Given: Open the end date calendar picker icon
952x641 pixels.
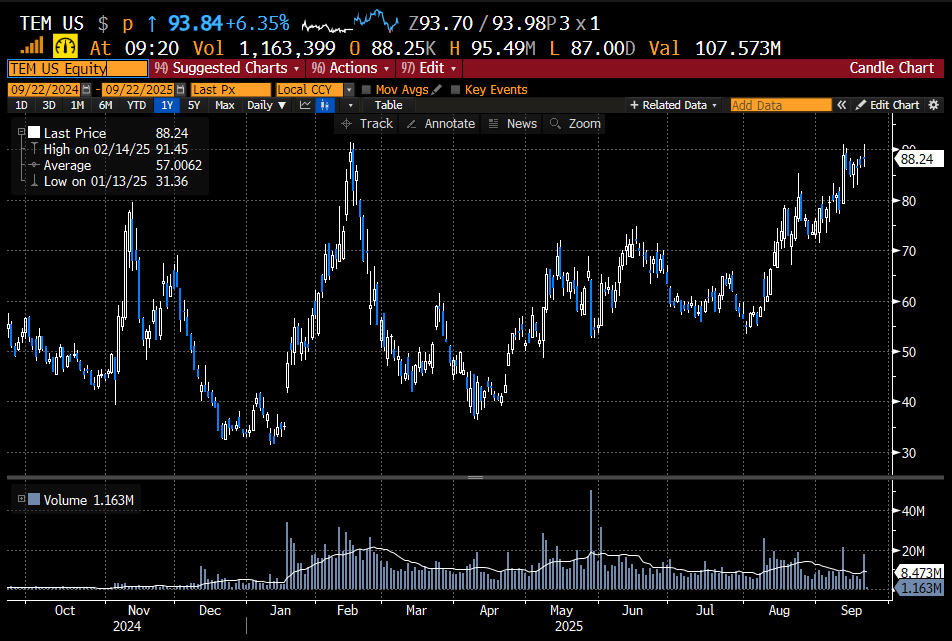Looking at the screenshot, I should tap(180, 90).
